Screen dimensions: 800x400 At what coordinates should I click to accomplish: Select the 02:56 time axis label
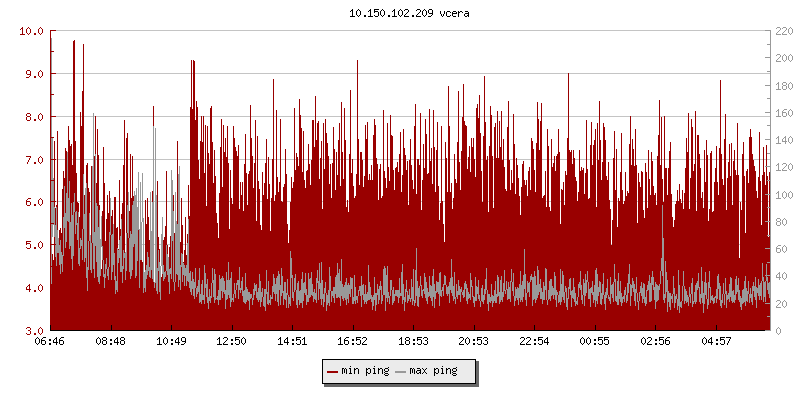(656, 341)
